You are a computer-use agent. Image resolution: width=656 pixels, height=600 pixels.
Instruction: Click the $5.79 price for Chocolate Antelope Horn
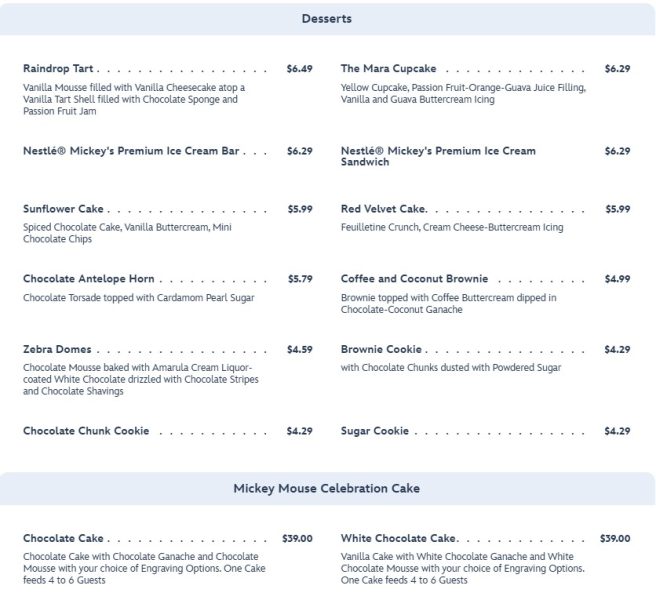(x=300, y=279)
